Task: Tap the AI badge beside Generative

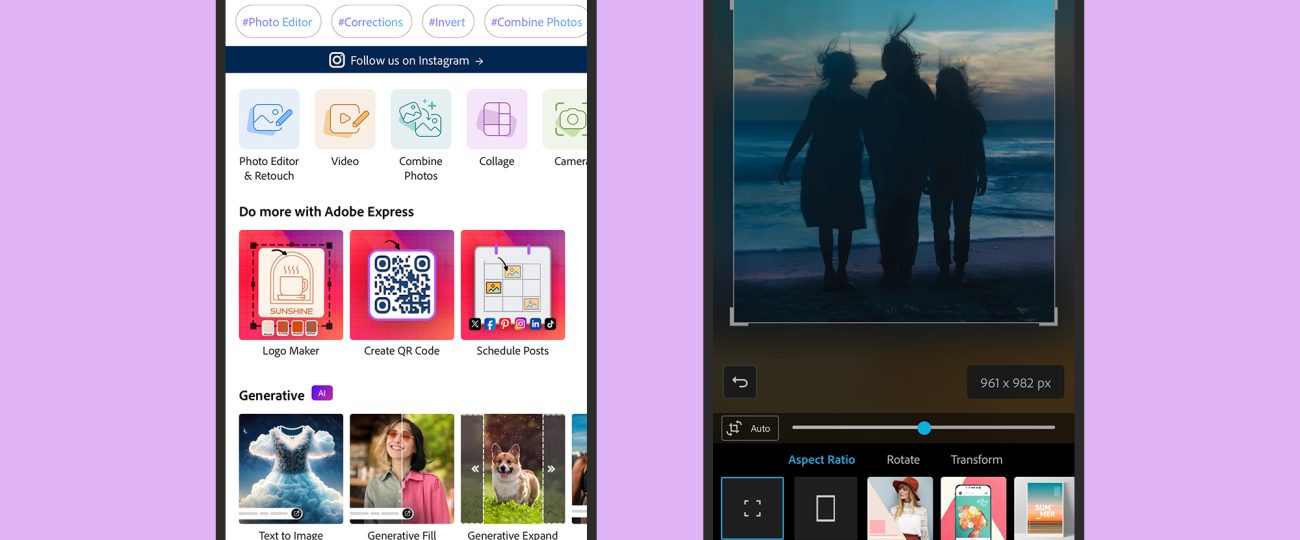Action: tap(322, 393)
